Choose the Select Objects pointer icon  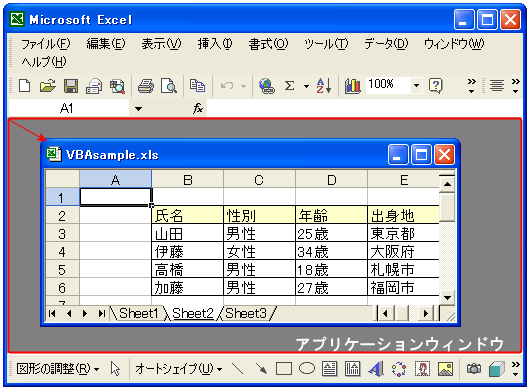point(115,369)
